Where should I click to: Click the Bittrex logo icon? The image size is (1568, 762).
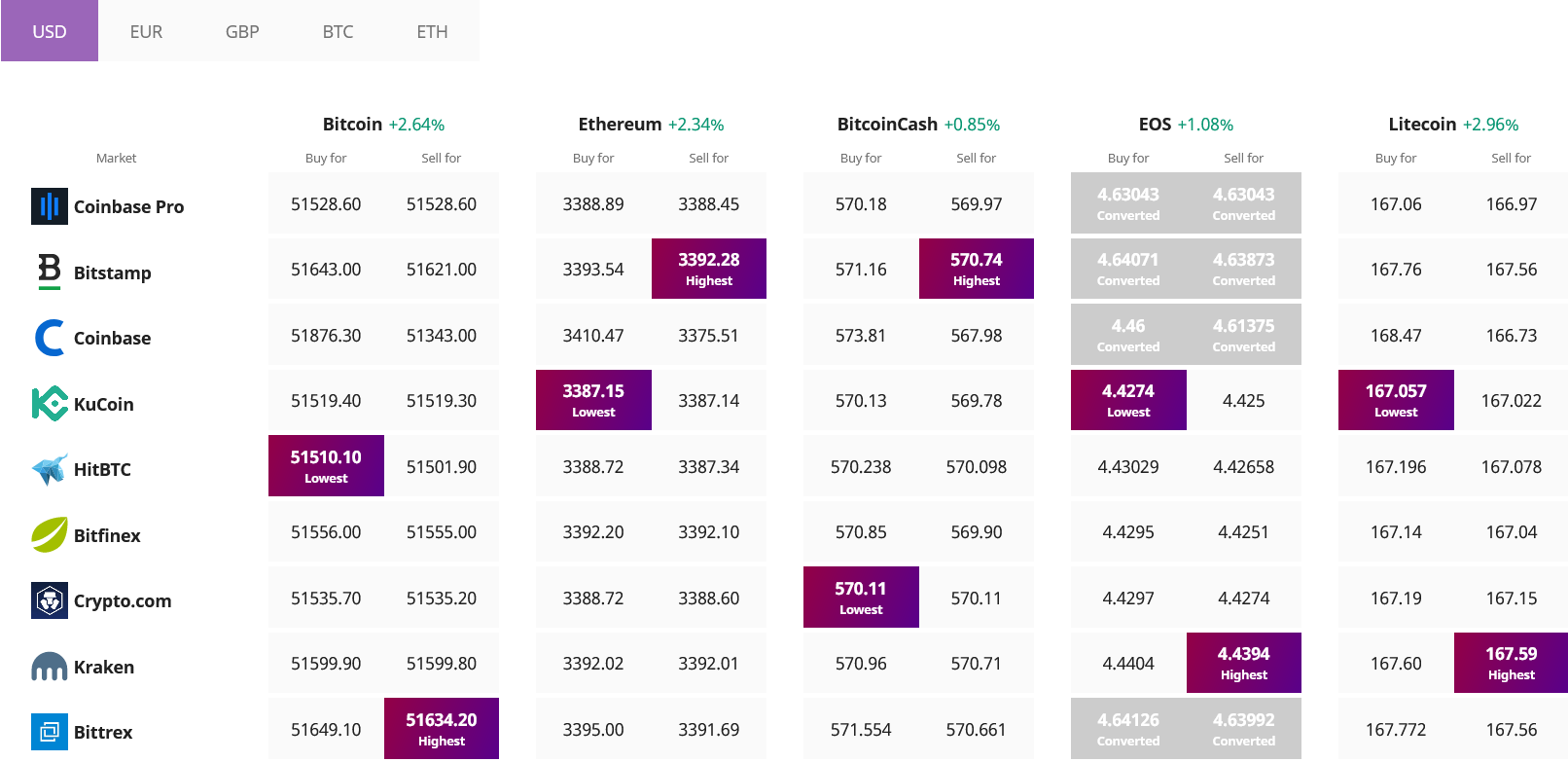(x=50, y=732)
